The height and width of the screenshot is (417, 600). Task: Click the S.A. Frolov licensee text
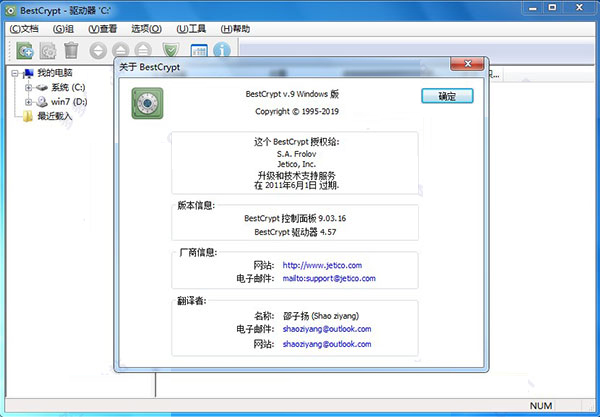tap(297, 154)
